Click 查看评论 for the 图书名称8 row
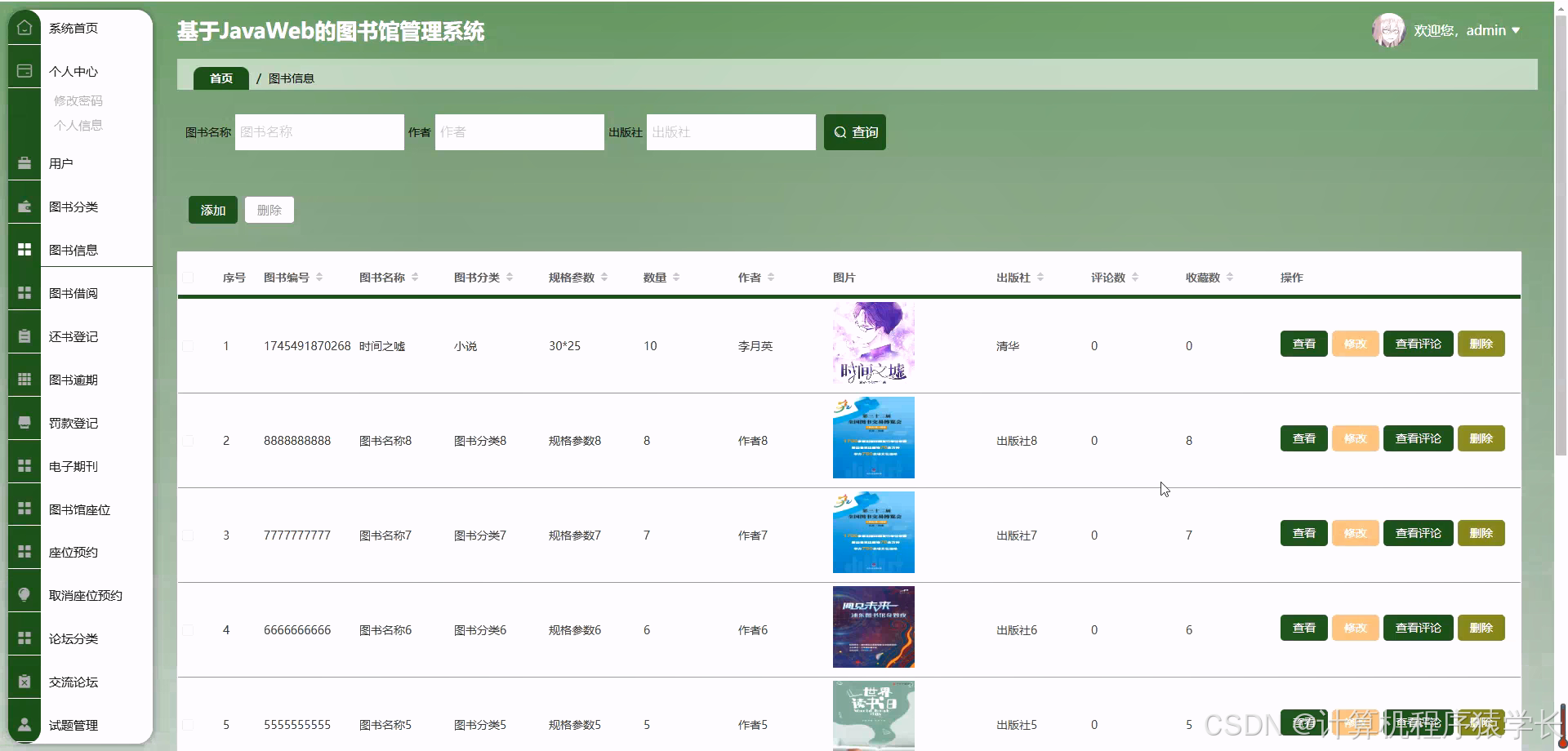 (1419, 438)
